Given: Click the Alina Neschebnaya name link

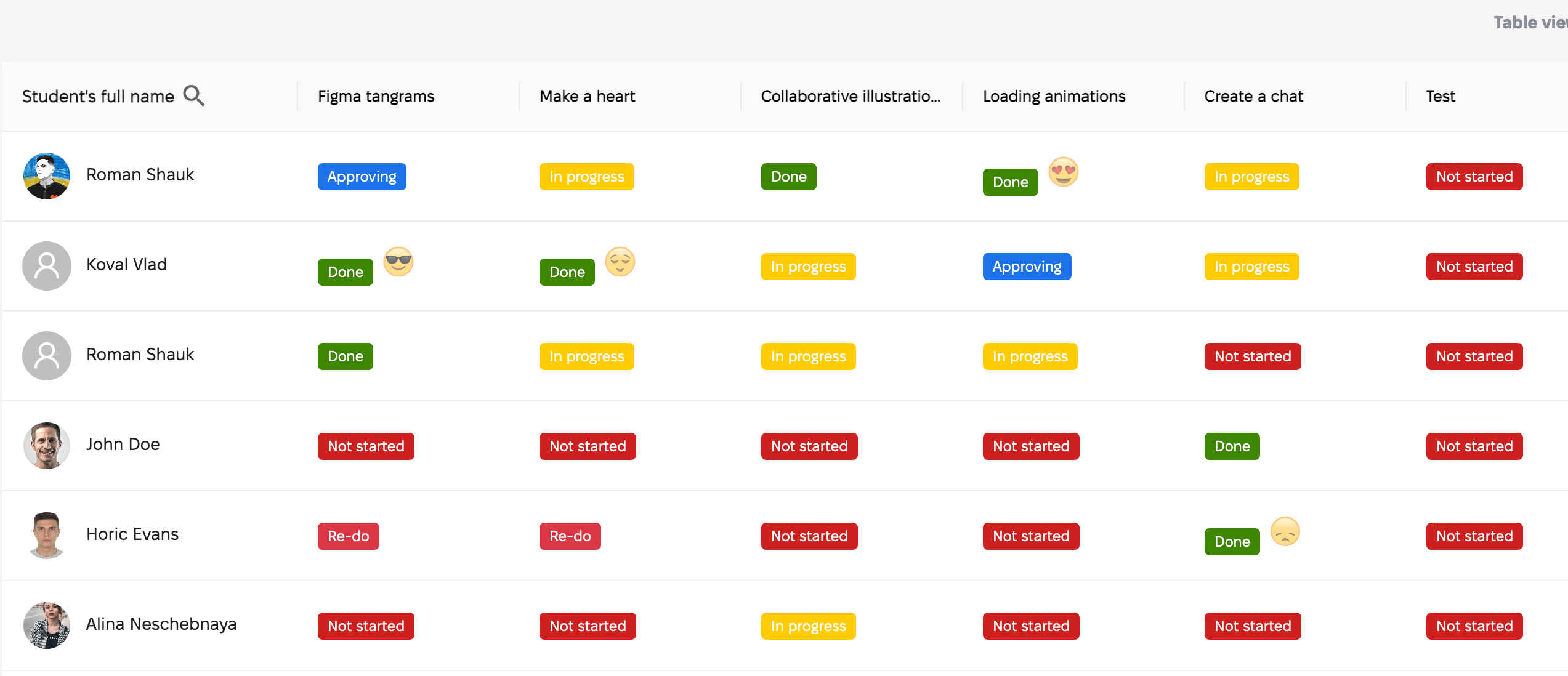Looking at the screenshot, I should click(x=161, y=624).
